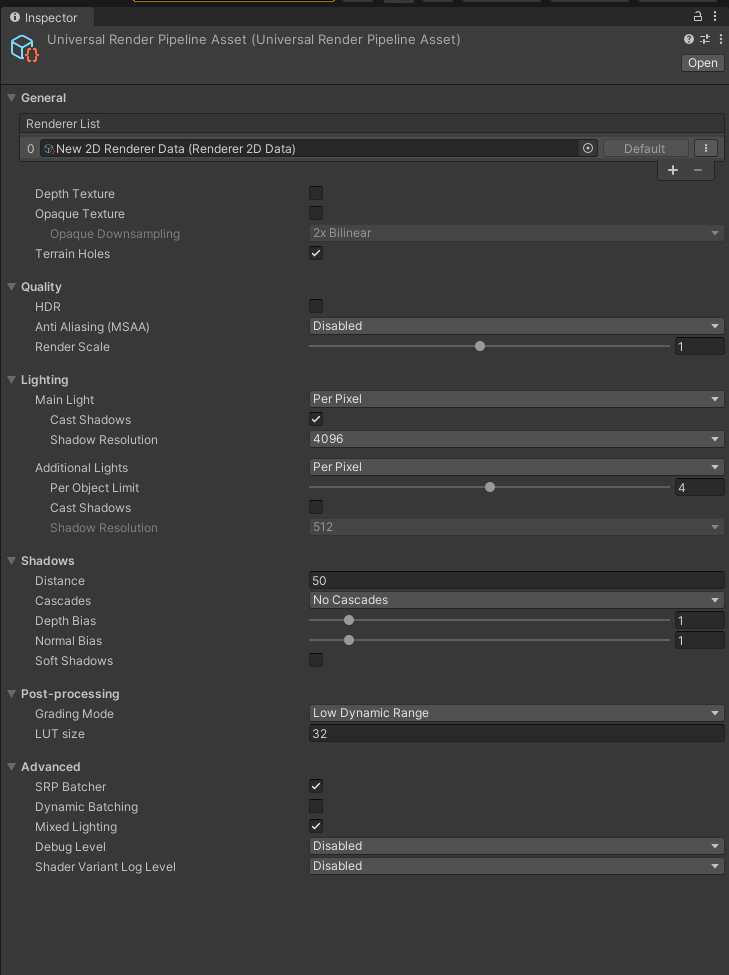The height and width of the screenshot is (975, 729).
Task: Open the Debug Level dropdown
Action: pyautogui.click(x=516, y=846)
